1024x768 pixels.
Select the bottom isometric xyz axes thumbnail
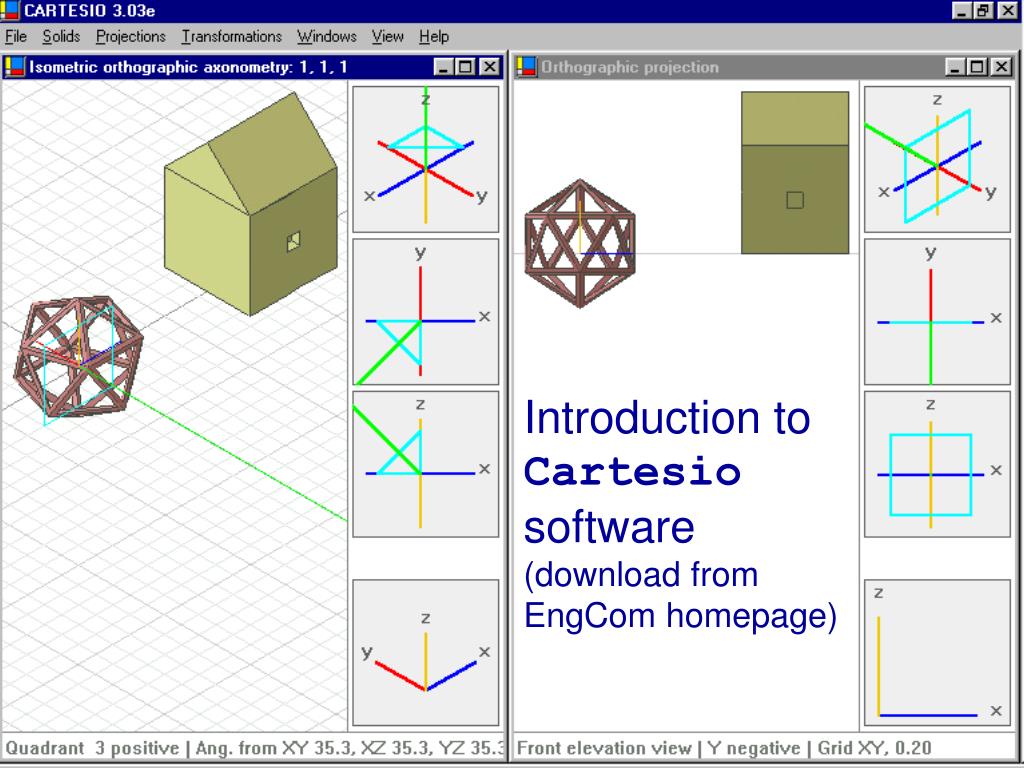(426, 652)
